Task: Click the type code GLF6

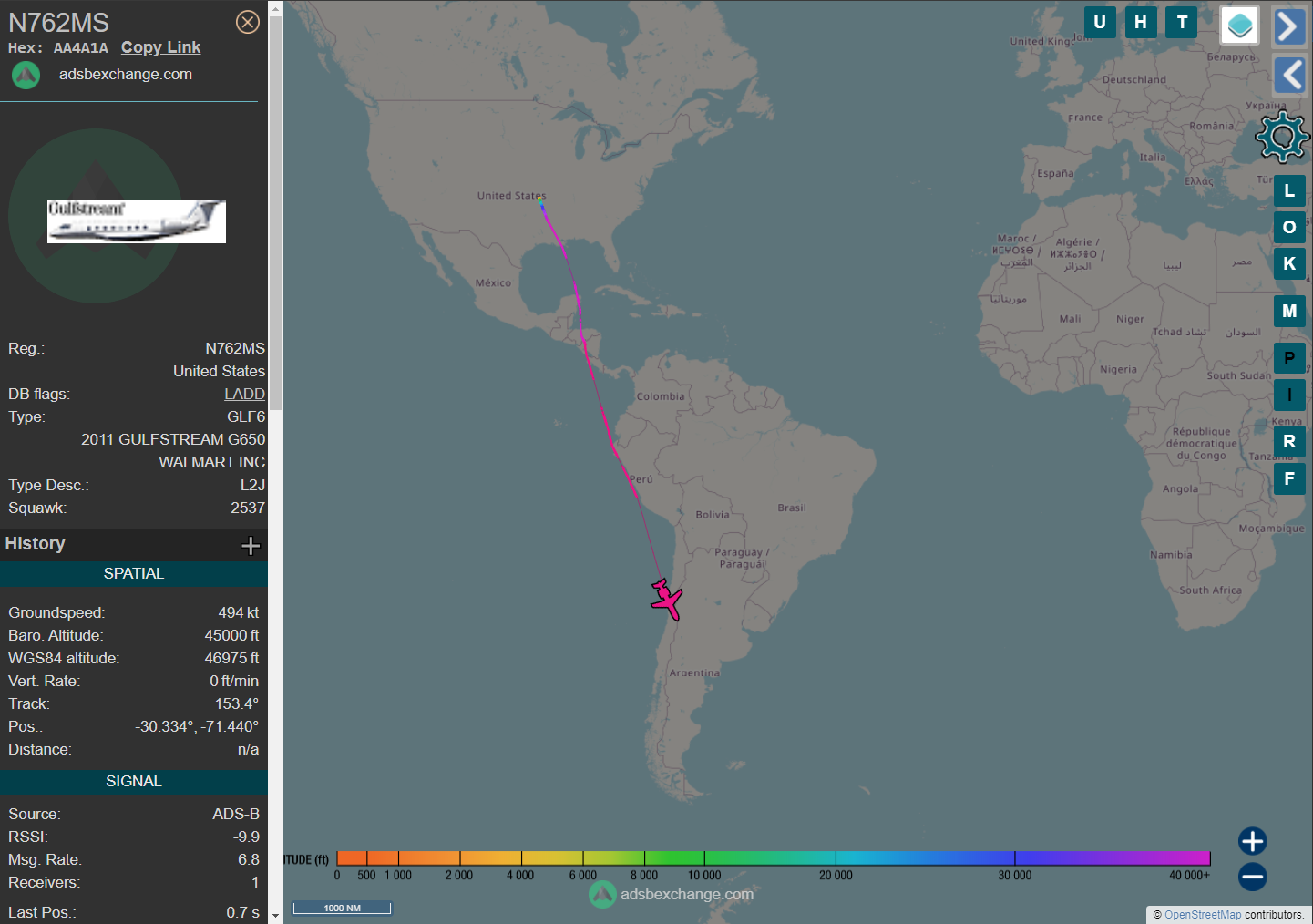Action: tap(246, 417)
